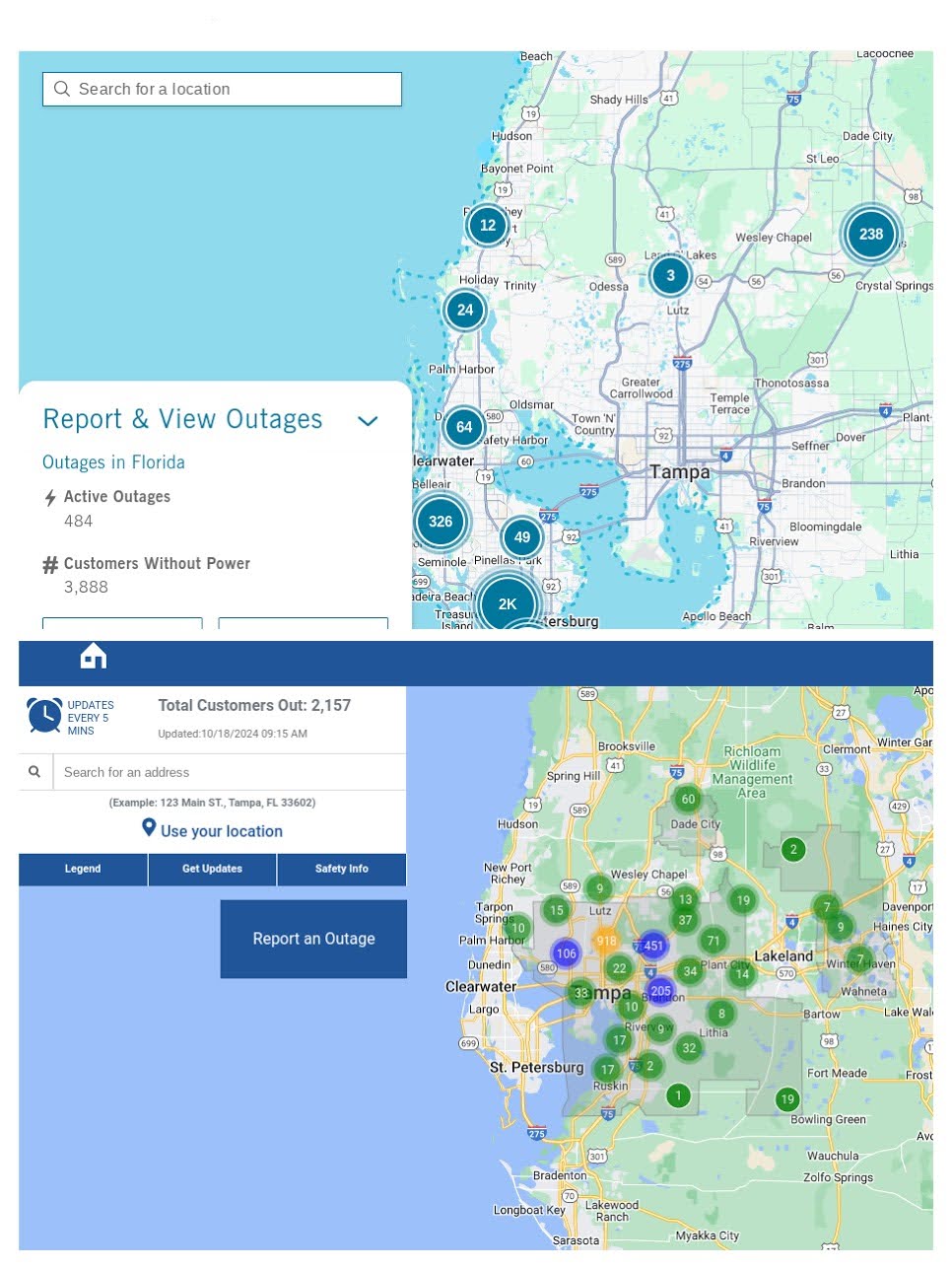Click the Total Customers Out: 2,157 text
This screenshot has width=952, height=1269.
[254, 705]
